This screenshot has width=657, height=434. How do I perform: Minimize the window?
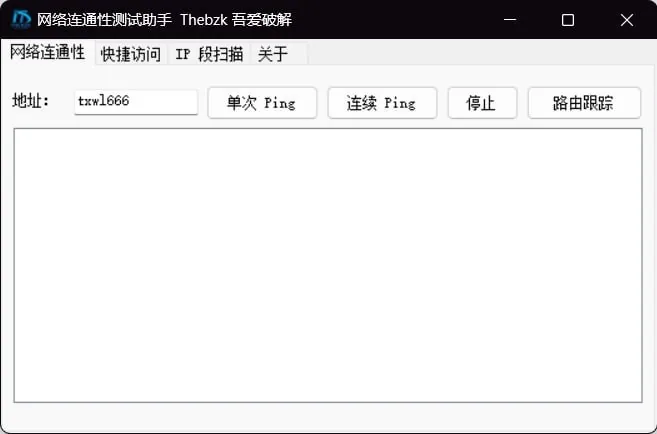510,20
